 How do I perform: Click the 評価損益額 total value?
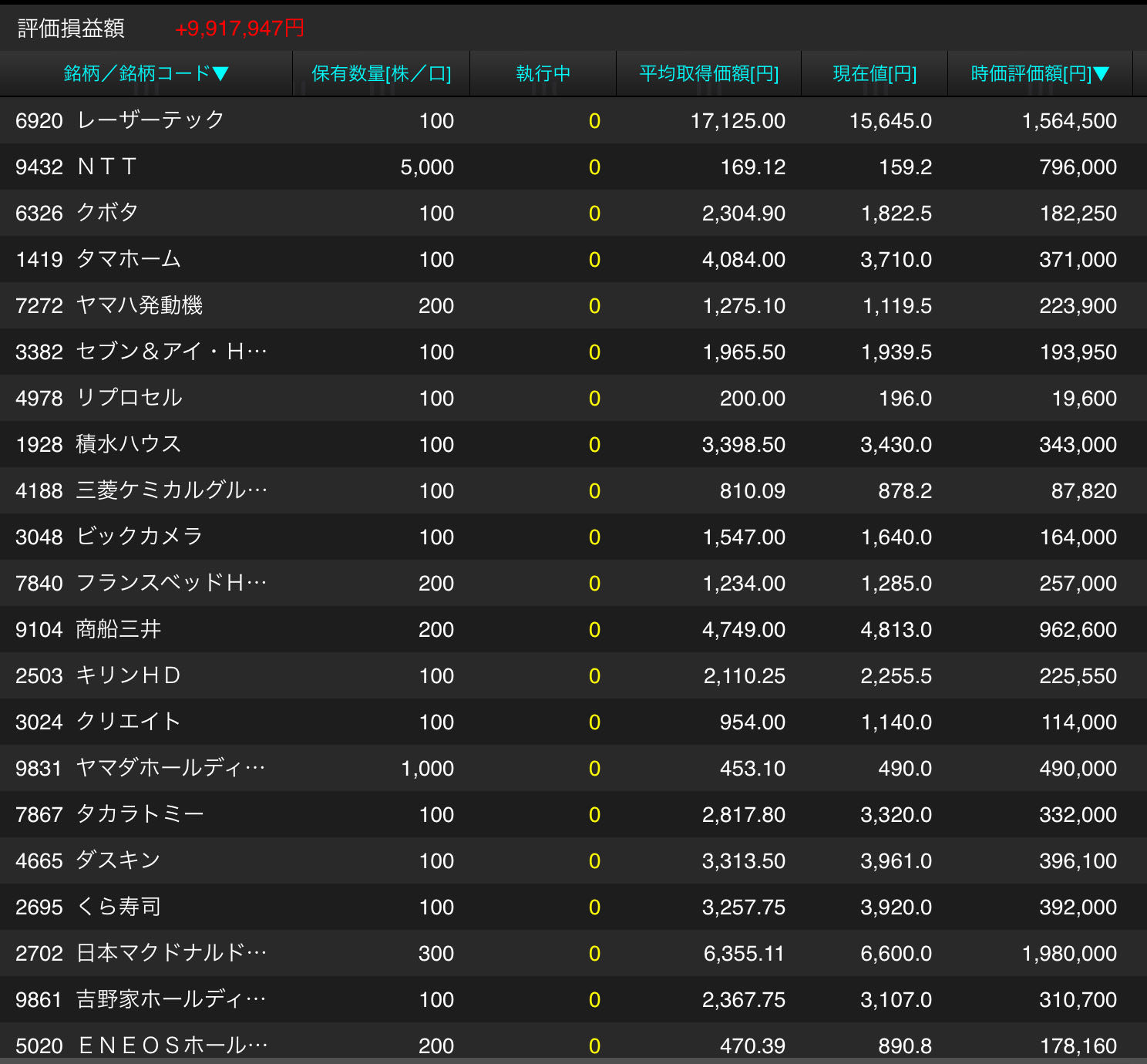click(x=240, y=29)
